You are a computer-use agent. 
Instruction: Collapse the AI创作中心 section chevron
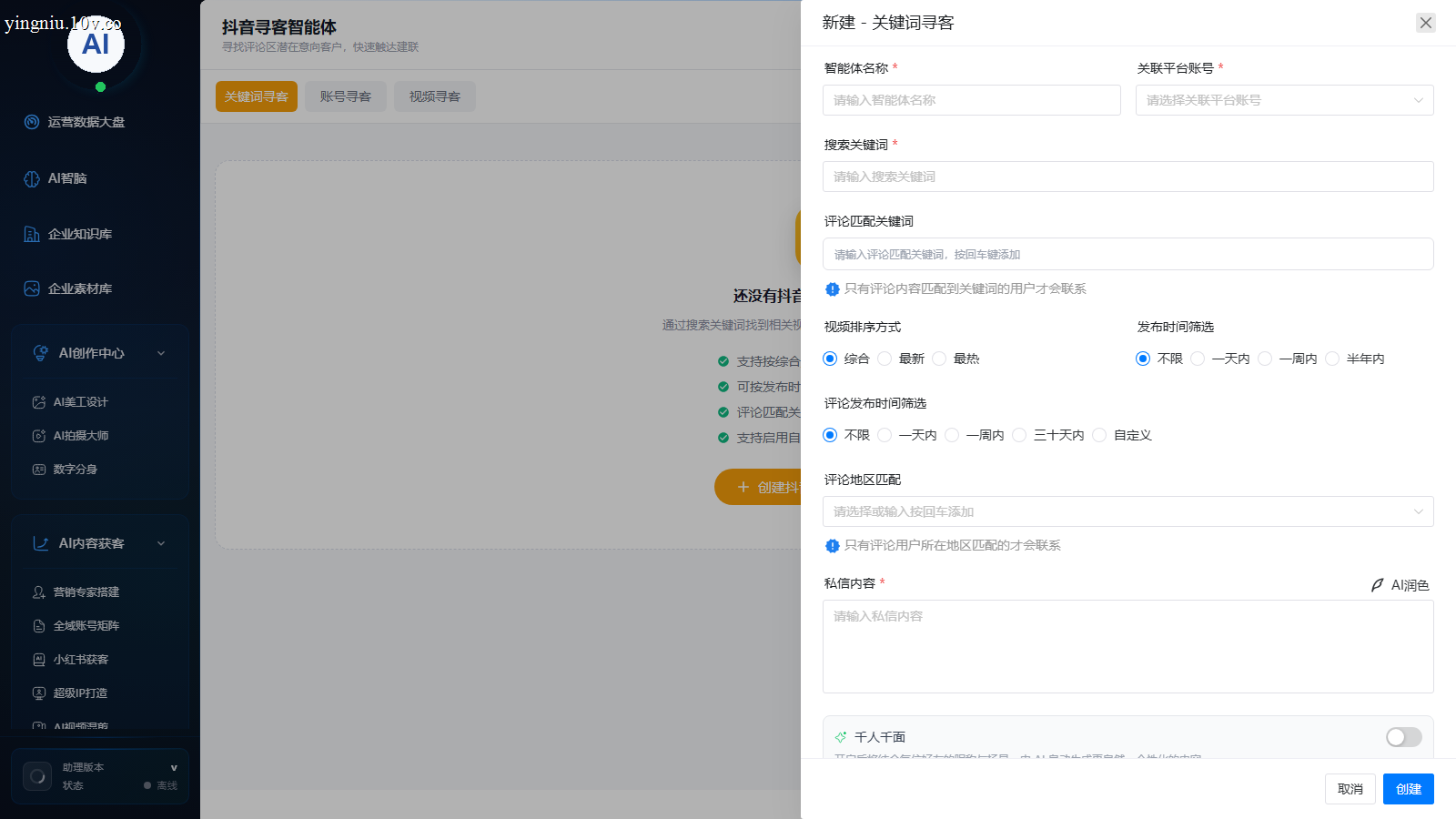(161, 353)
